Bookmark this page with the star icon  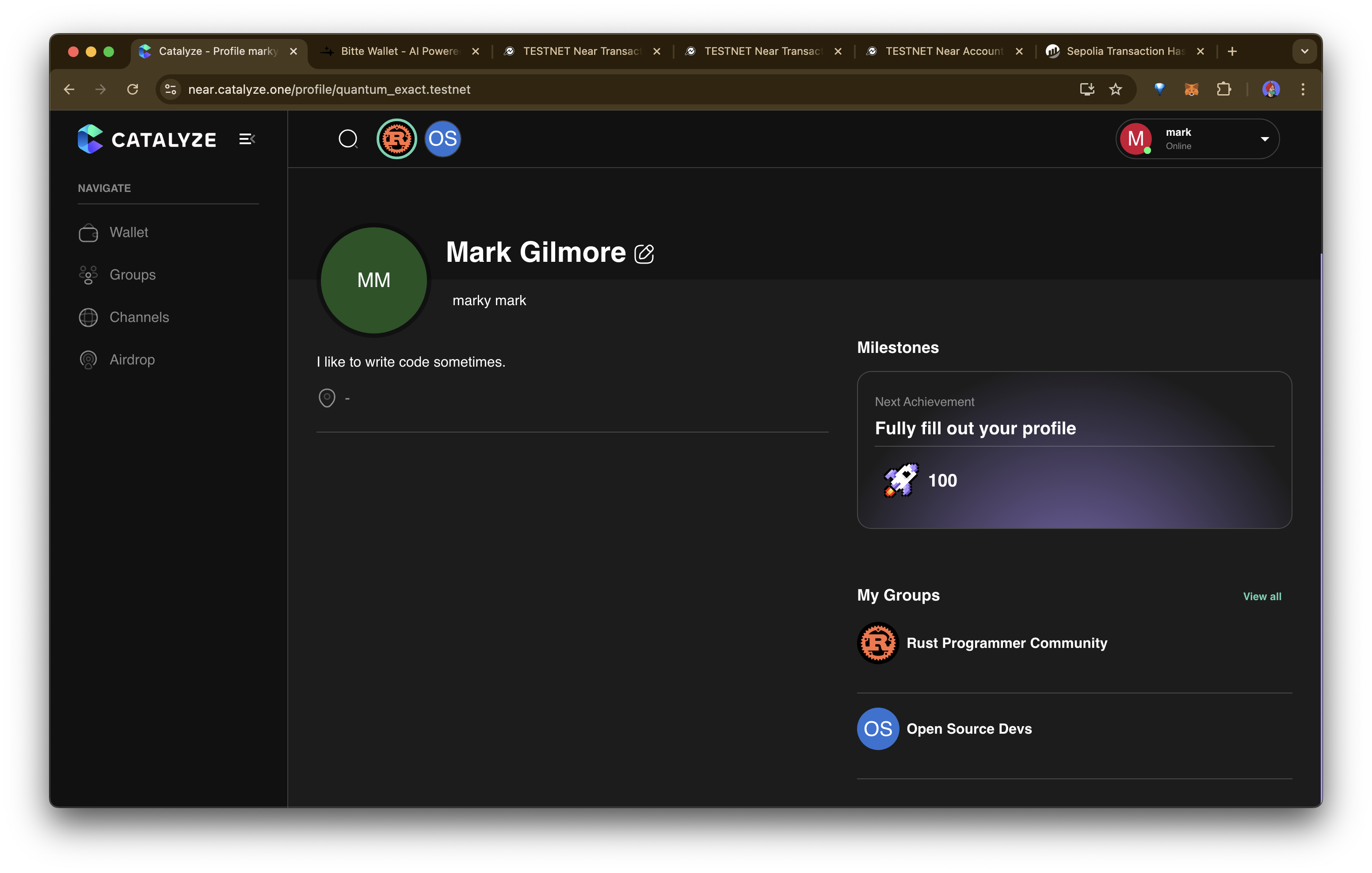click(x=1115, y=89)
